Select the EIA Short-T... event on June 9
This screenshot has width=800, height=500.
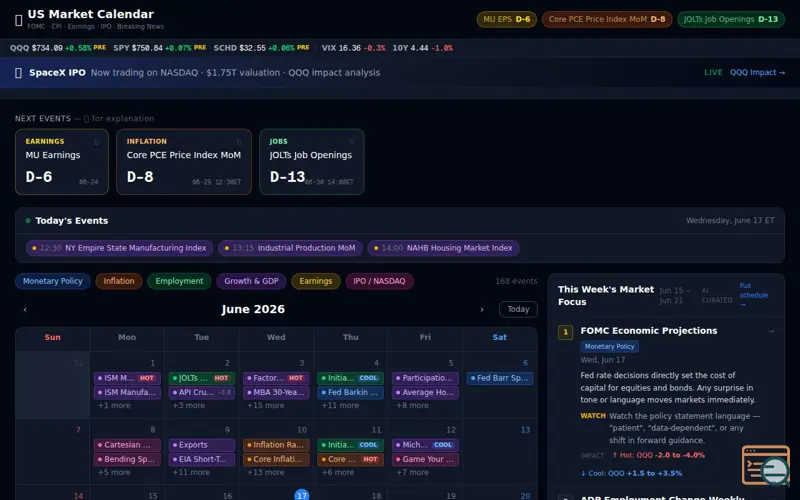pyautogui.click(x=202, y=459)
